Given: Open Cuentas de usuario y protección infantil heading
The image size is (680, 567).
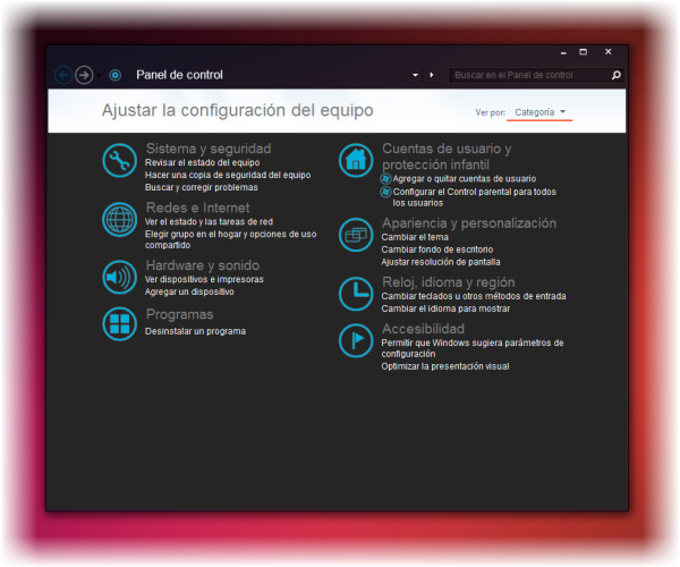Looking at the screenshot, I should click(x=447, y=157).
